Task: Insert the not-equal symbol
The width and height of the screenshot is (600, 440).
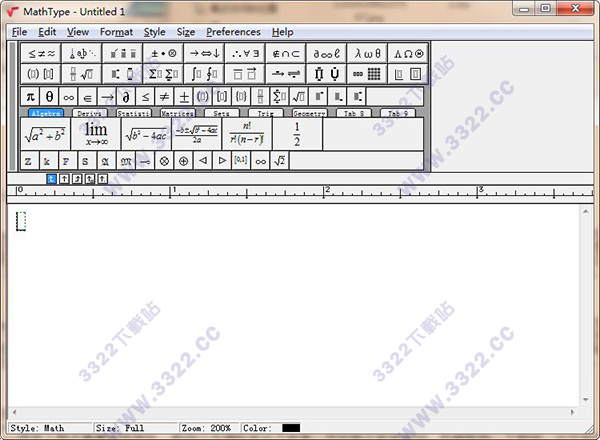Action: click(x=165, y=97)
